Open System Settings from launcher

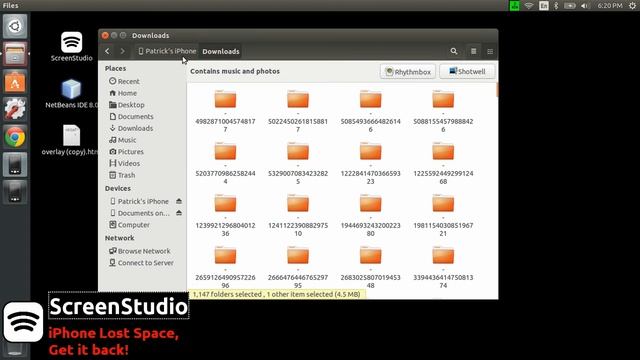pyautogui.click(x=15, y=109)
